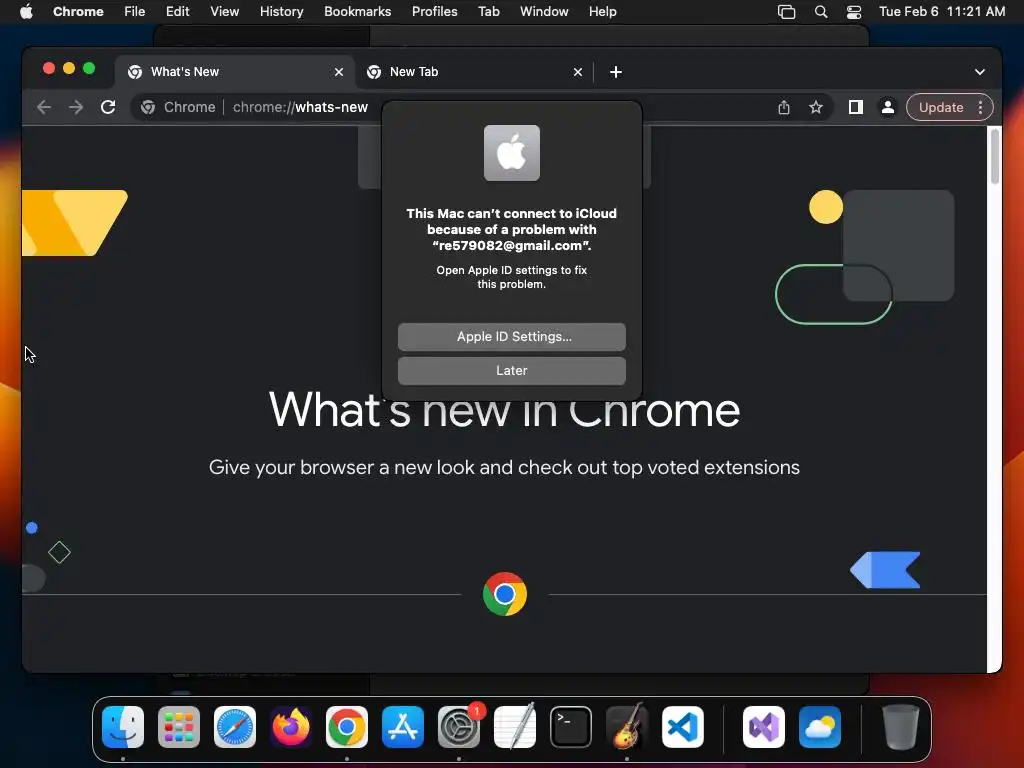The height and width of the screenshot is (768, 1024).
Task: Click the 'Give your browser a new look' subtitle
Action: click(504, 468)
